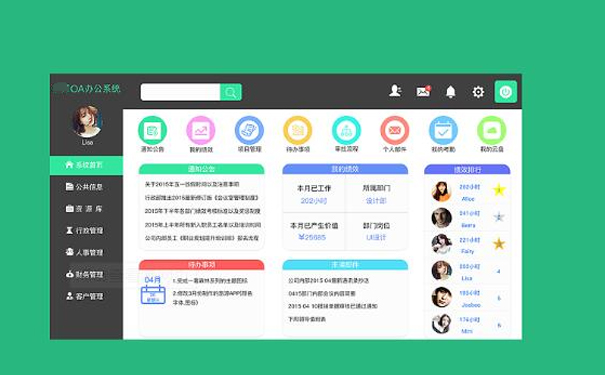Click the 202小时 value under 本月已工作
This screenshot has width=605, height=375.
pyautogui.click(x=314, y=201)
